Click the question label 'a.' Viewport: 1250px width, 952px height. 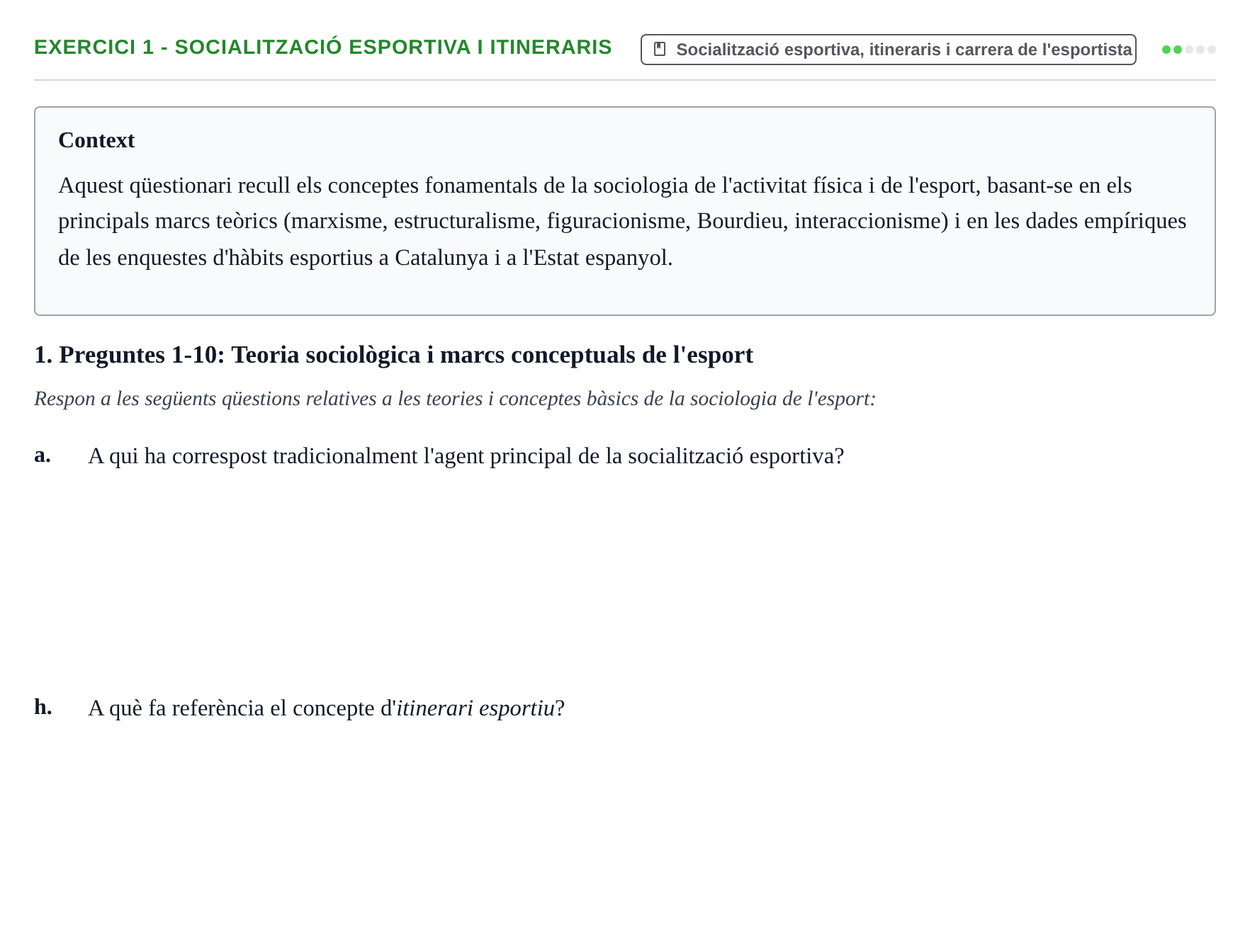click(43, 455)
